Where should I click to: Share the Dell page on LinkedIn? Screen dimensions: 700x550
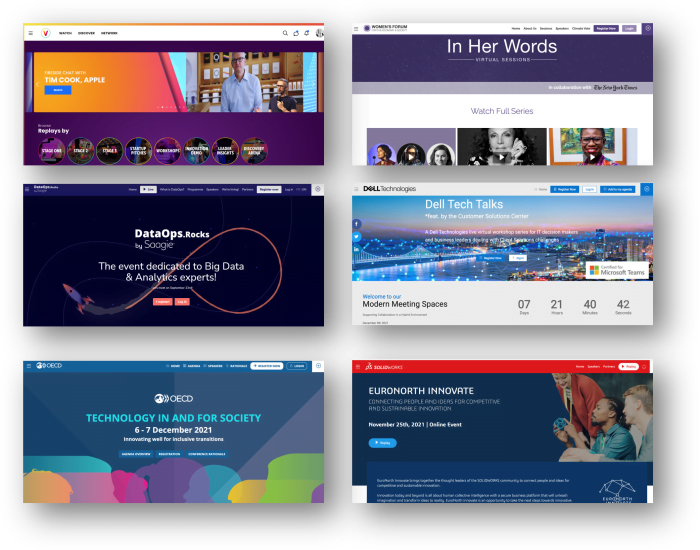tap(356, 249)
